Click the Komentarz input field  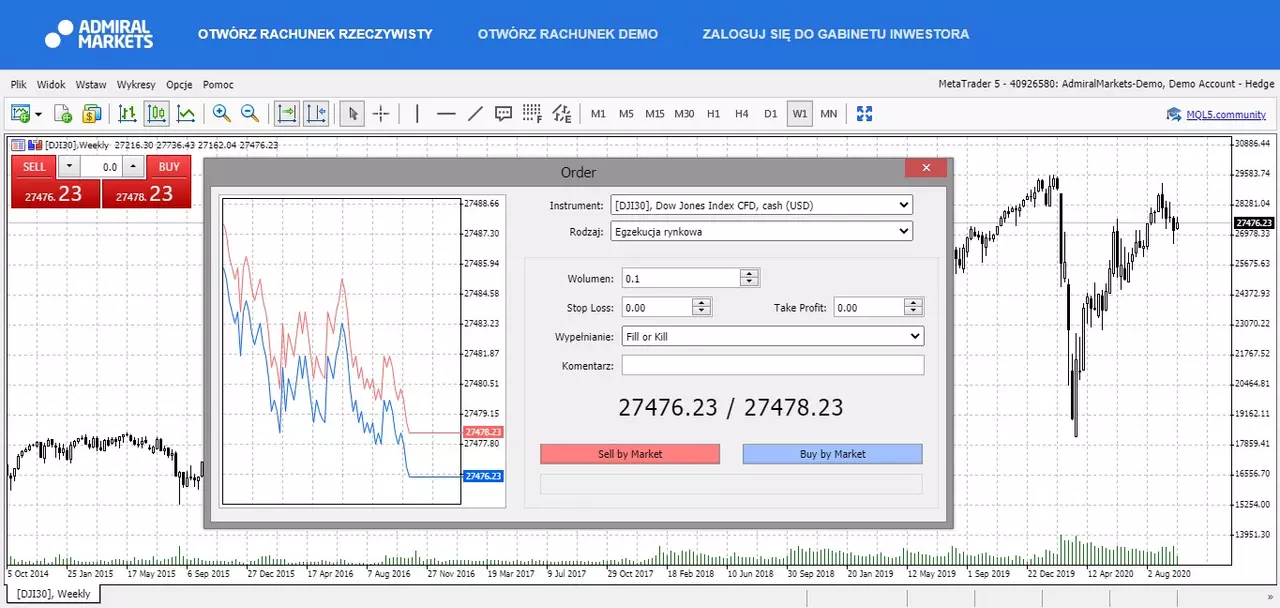(x=773, y=366)
